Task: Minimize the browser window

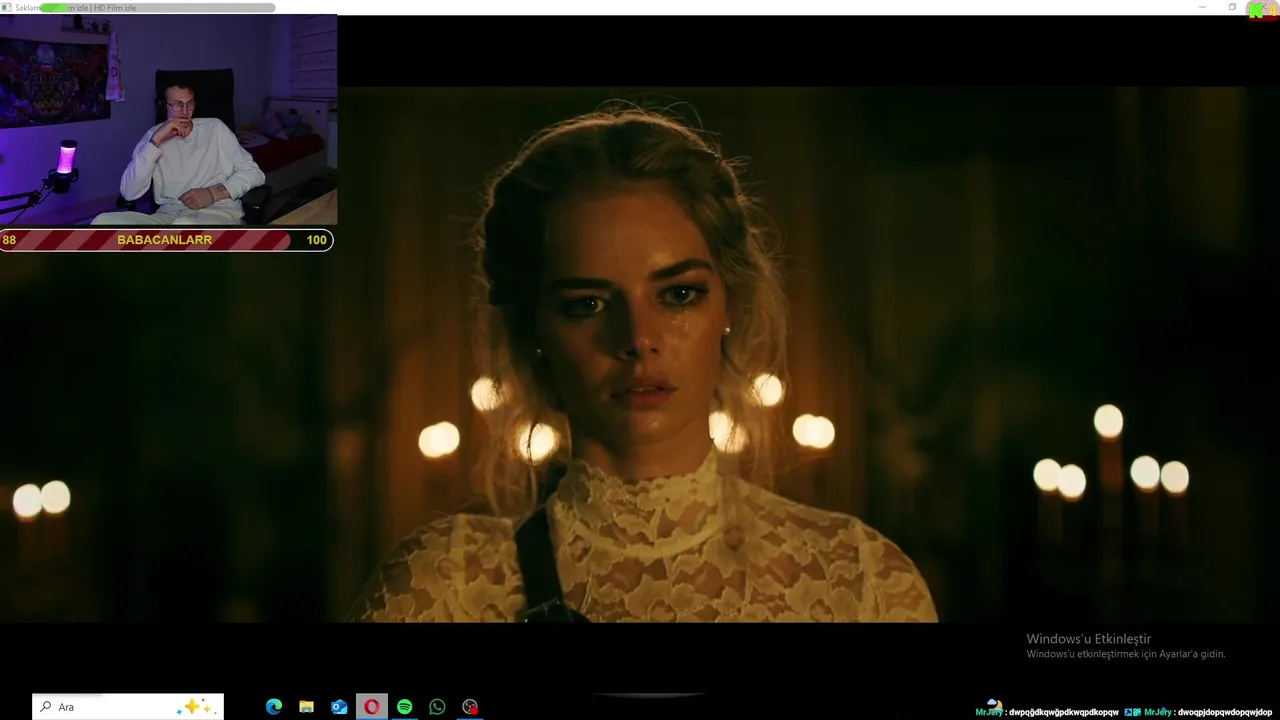Action: click(1203, 7)
